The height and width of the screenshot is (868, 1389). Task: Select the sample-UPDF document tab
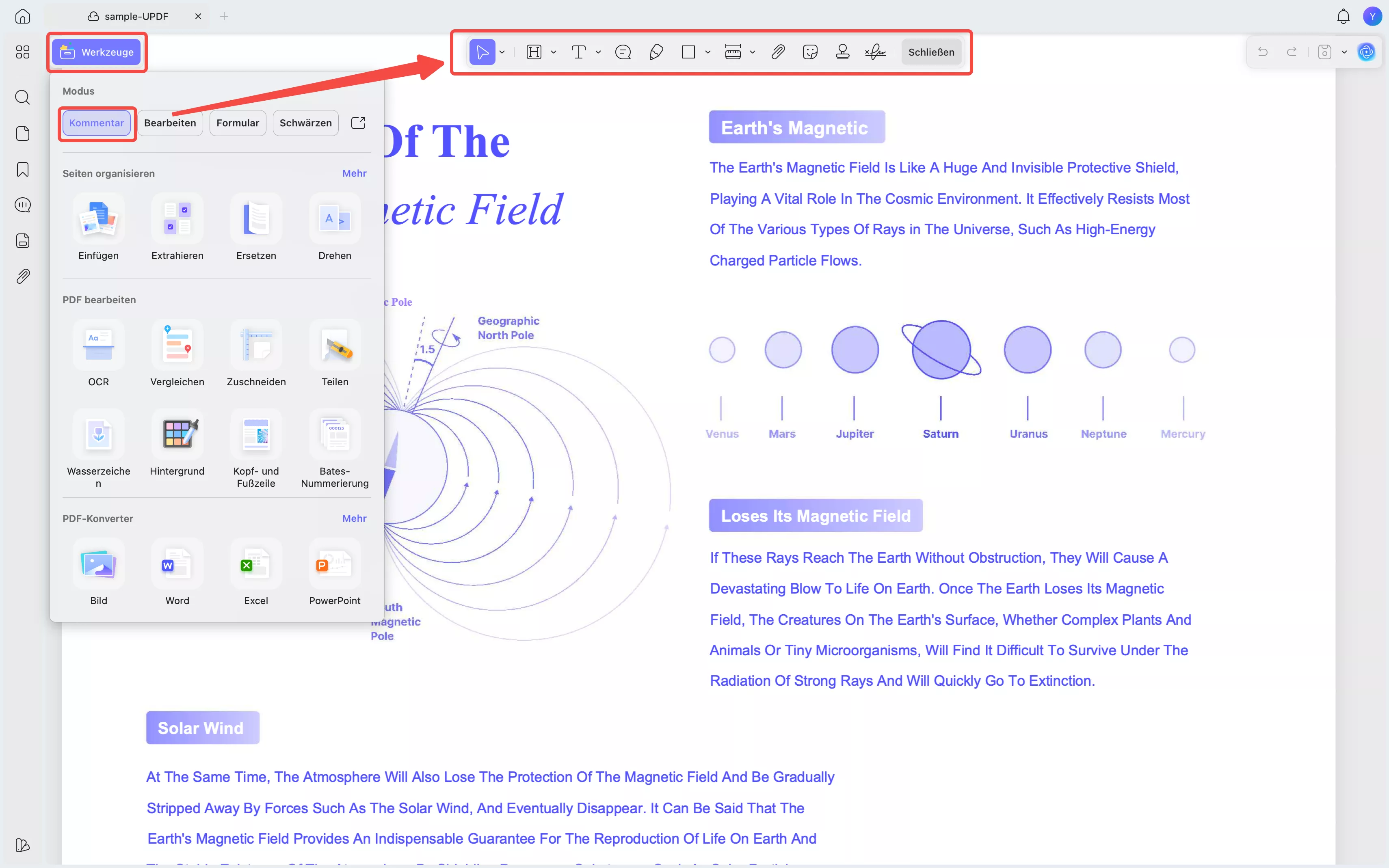(136, 17)
